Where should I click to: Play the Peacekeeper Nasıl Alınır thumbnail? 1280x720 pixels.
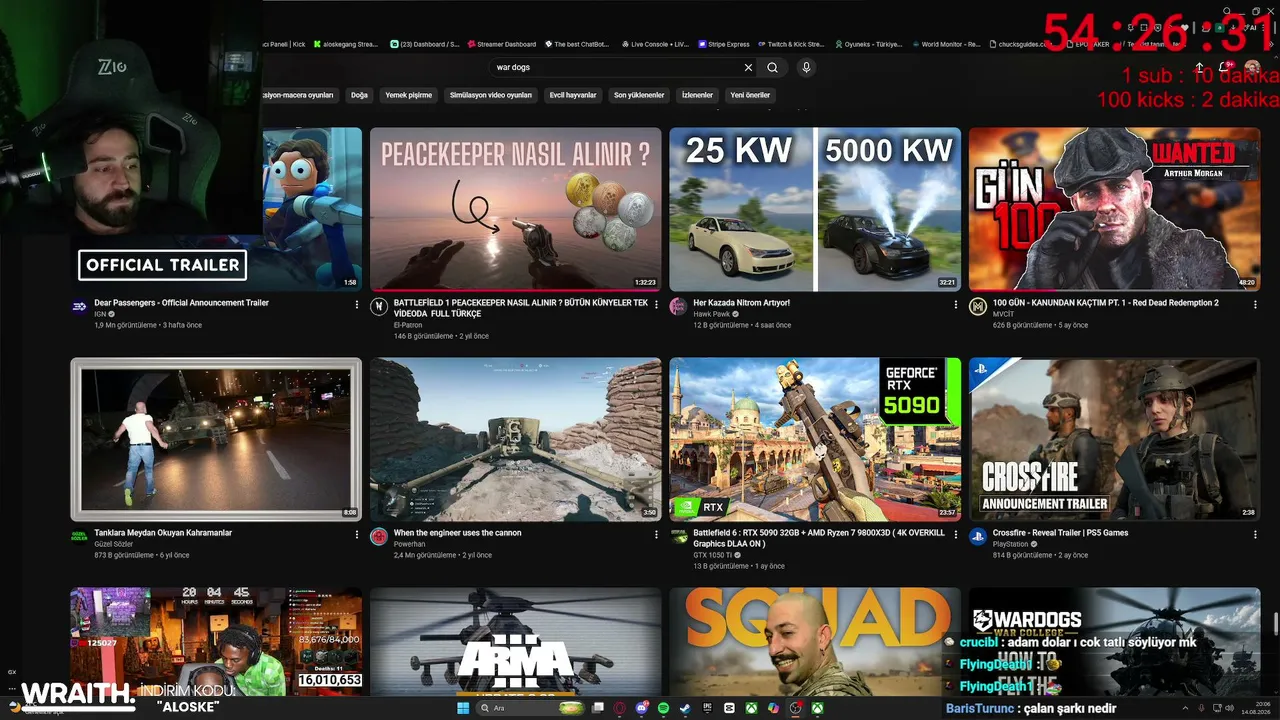tap(516, 209)
